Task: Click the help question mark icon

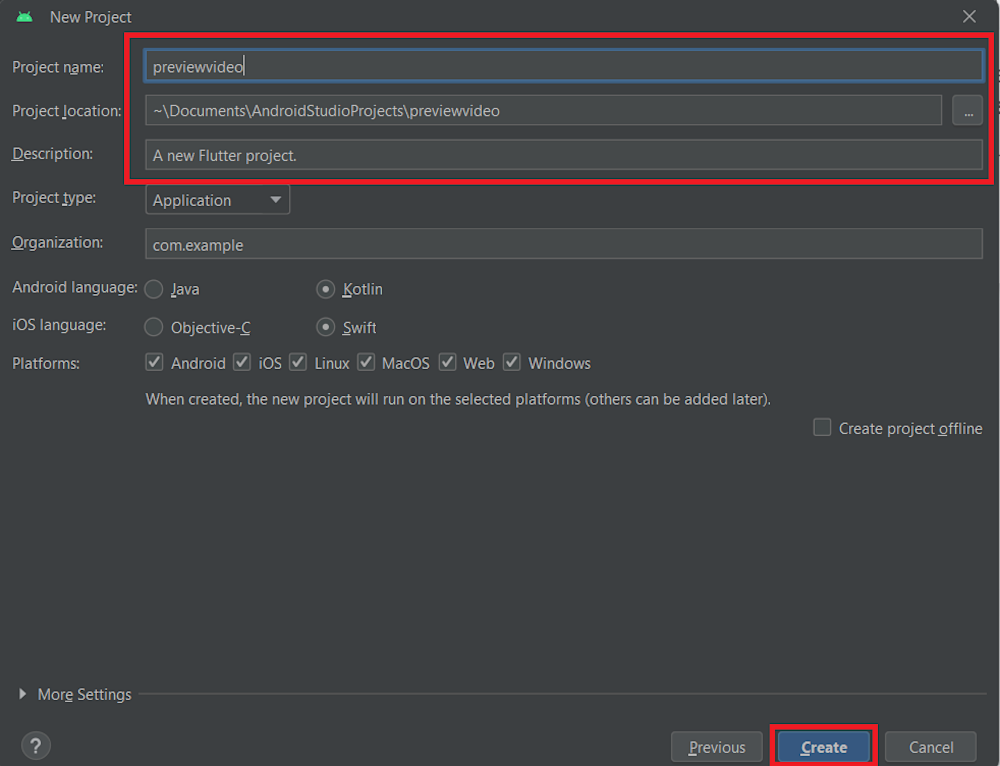Action: [x=35, y=745]
